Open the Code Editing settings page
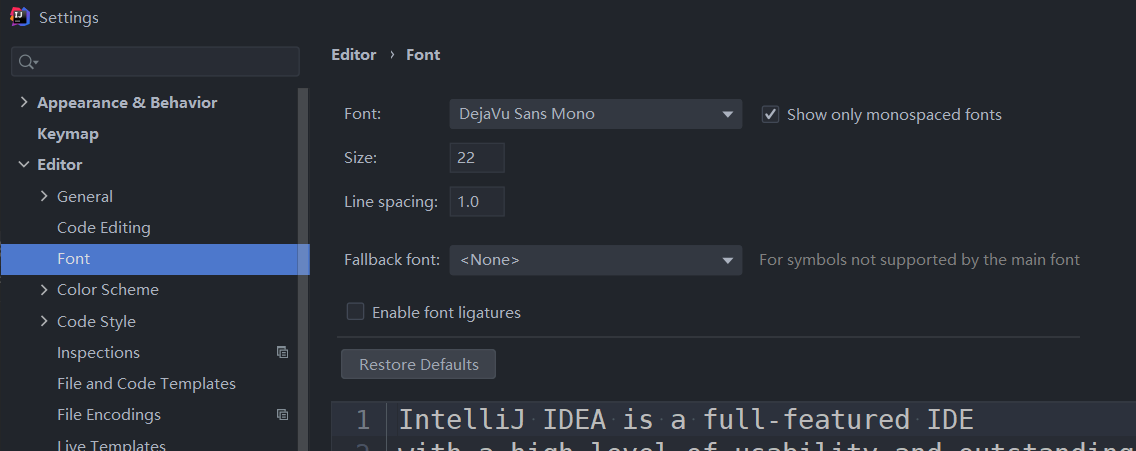Image resolution: width=1136 pixels, height=451 pixels. tap(104, 227)
